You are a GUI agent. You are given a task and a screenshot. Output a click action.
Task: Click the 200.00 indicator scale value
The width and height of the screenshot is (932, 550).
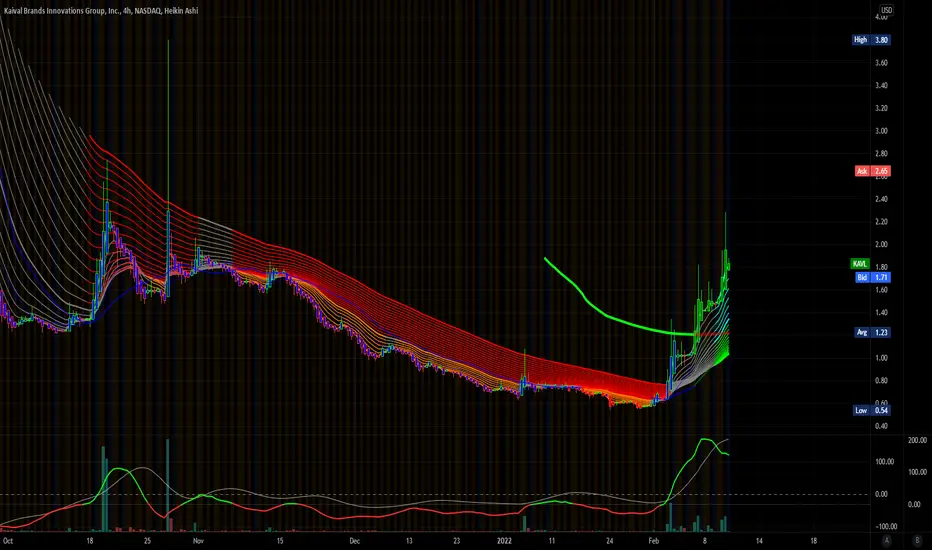point(917,440)
